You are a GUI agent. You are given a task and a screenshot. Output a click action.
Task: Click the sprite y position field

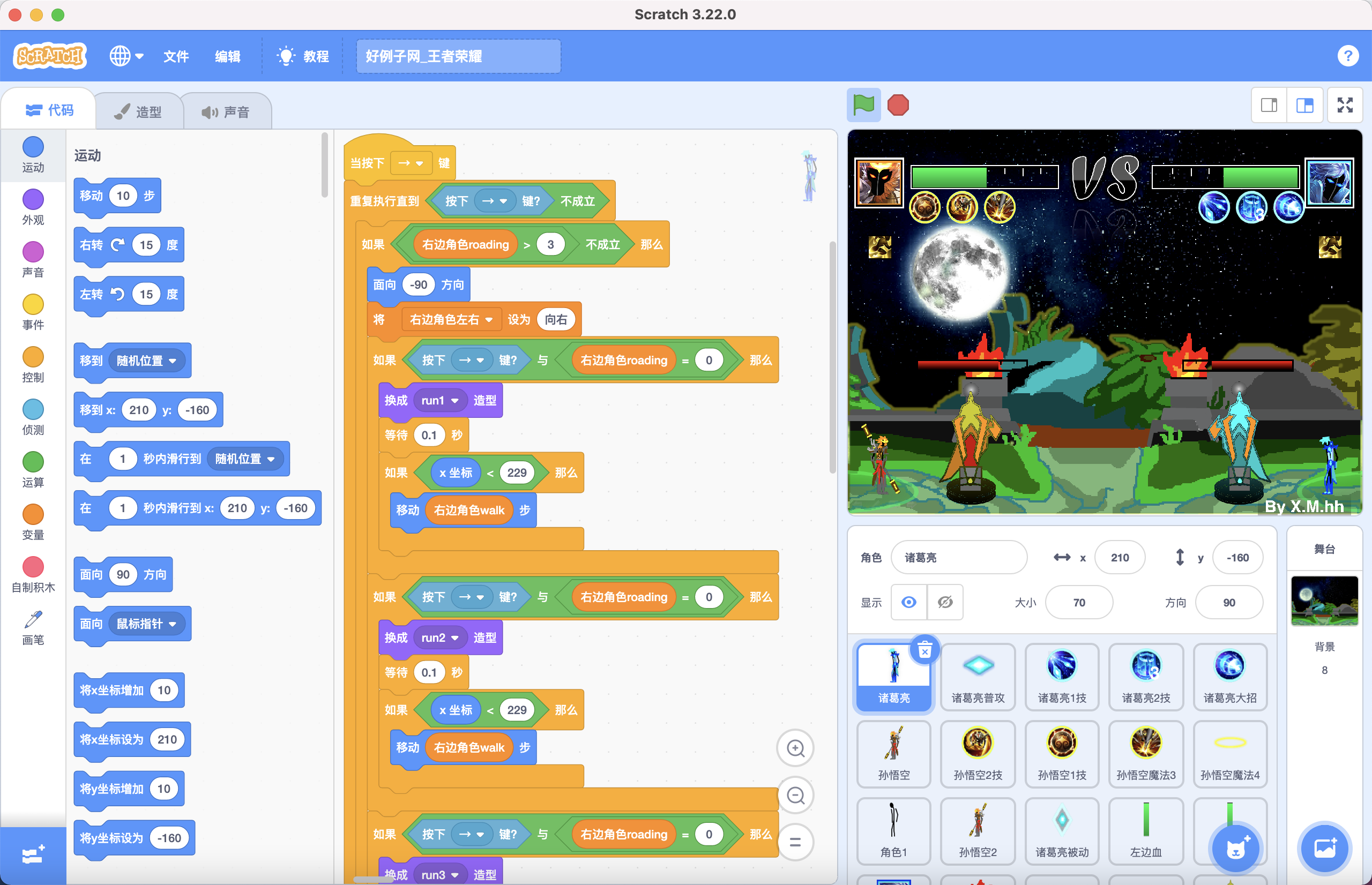[x=1237, y=557]
